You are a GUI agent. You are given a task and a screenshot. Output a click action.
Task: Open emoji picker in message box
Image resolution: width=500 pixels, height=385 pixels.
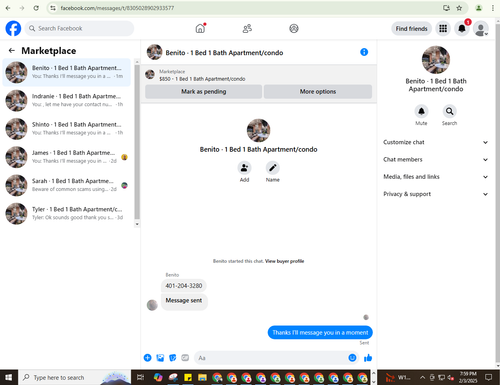[352, 358]
